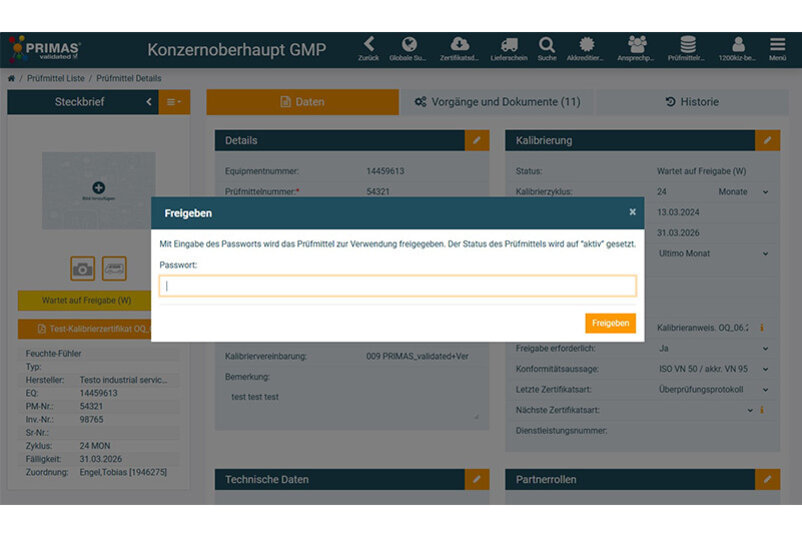Open the Prüfmittel database icon
802x536 pixels.
click(688, 44)
